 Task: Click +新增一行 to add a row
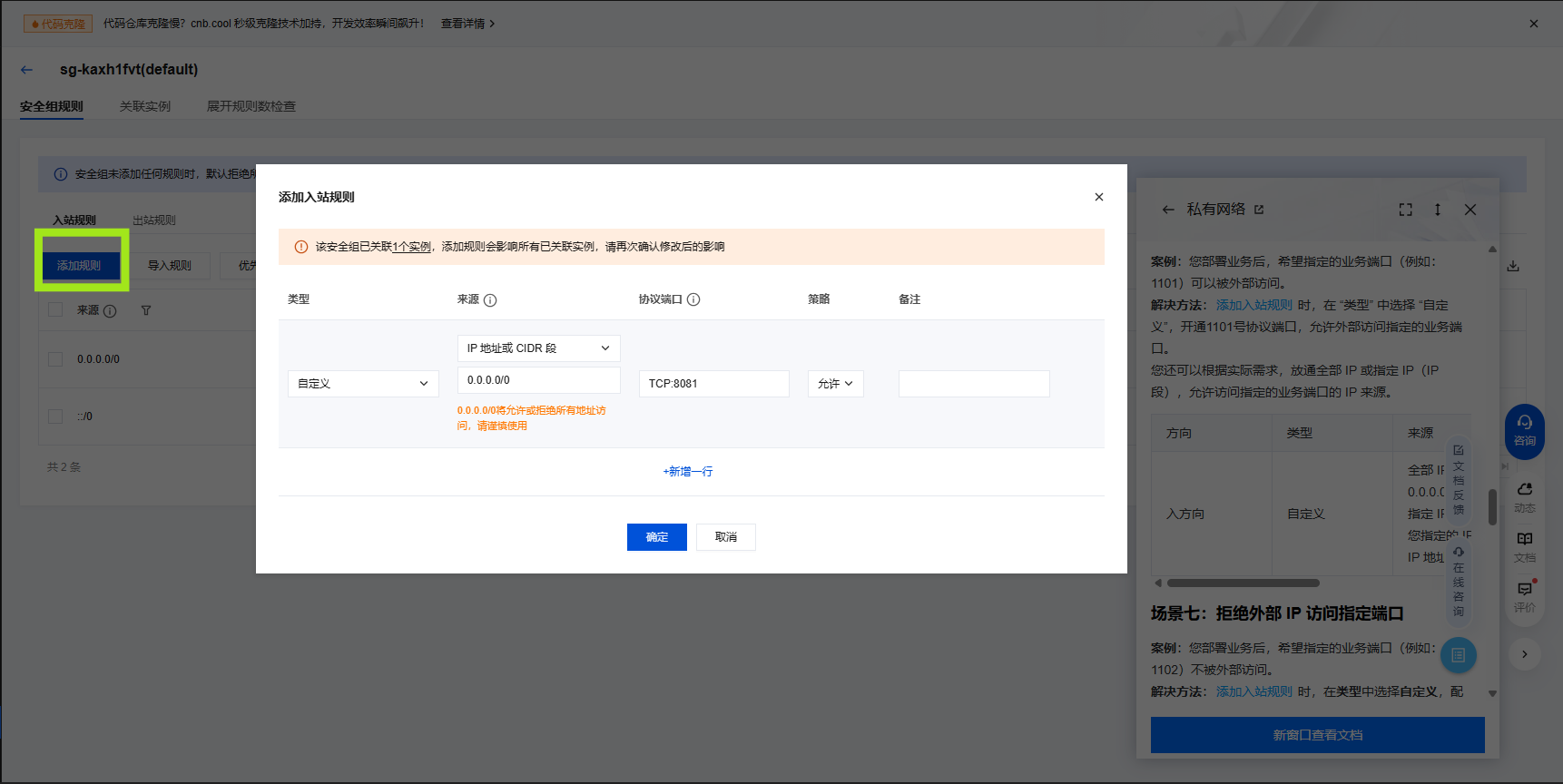point(688,472)
